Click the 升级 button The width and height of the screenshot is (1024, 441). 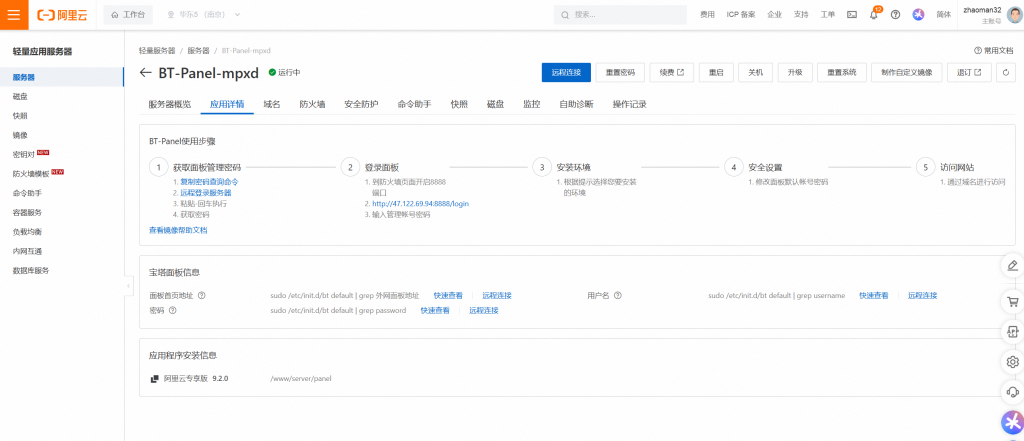795,73
